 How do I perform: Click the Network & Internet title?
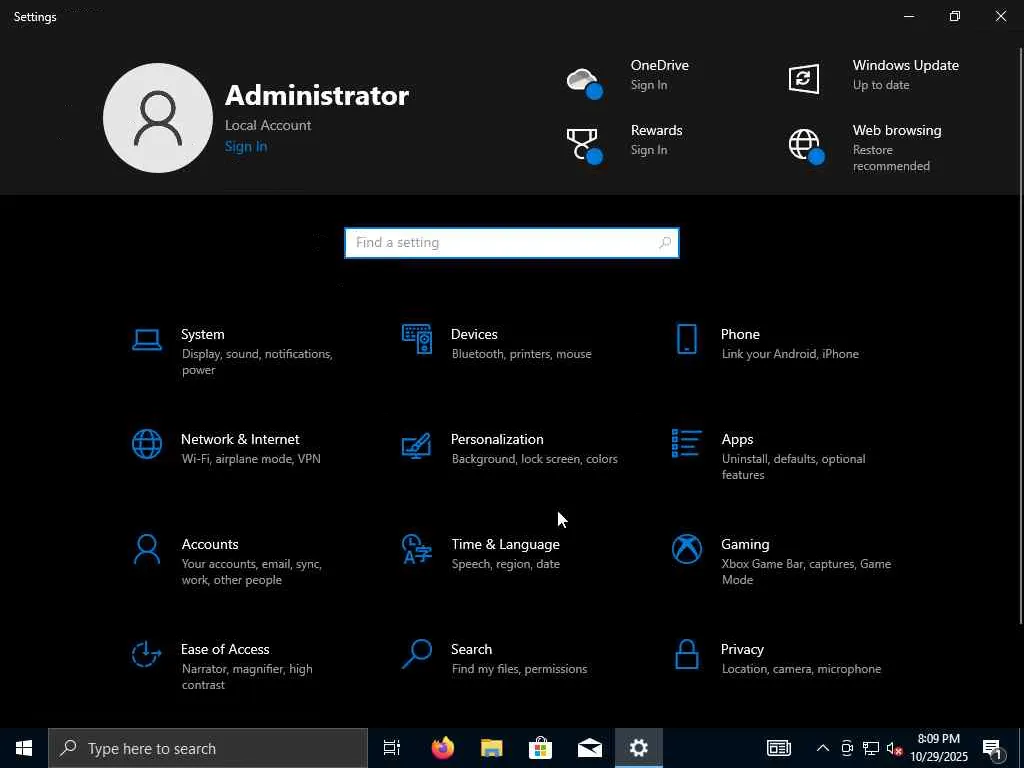tap(240, 439)
